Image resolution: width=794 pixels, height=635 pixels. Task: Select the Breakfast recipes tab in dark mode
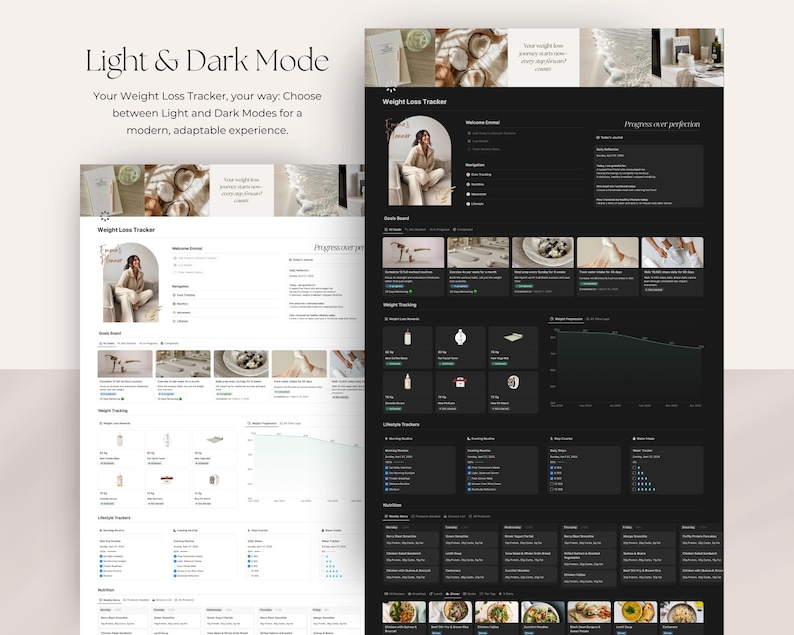tap(417, 593)
